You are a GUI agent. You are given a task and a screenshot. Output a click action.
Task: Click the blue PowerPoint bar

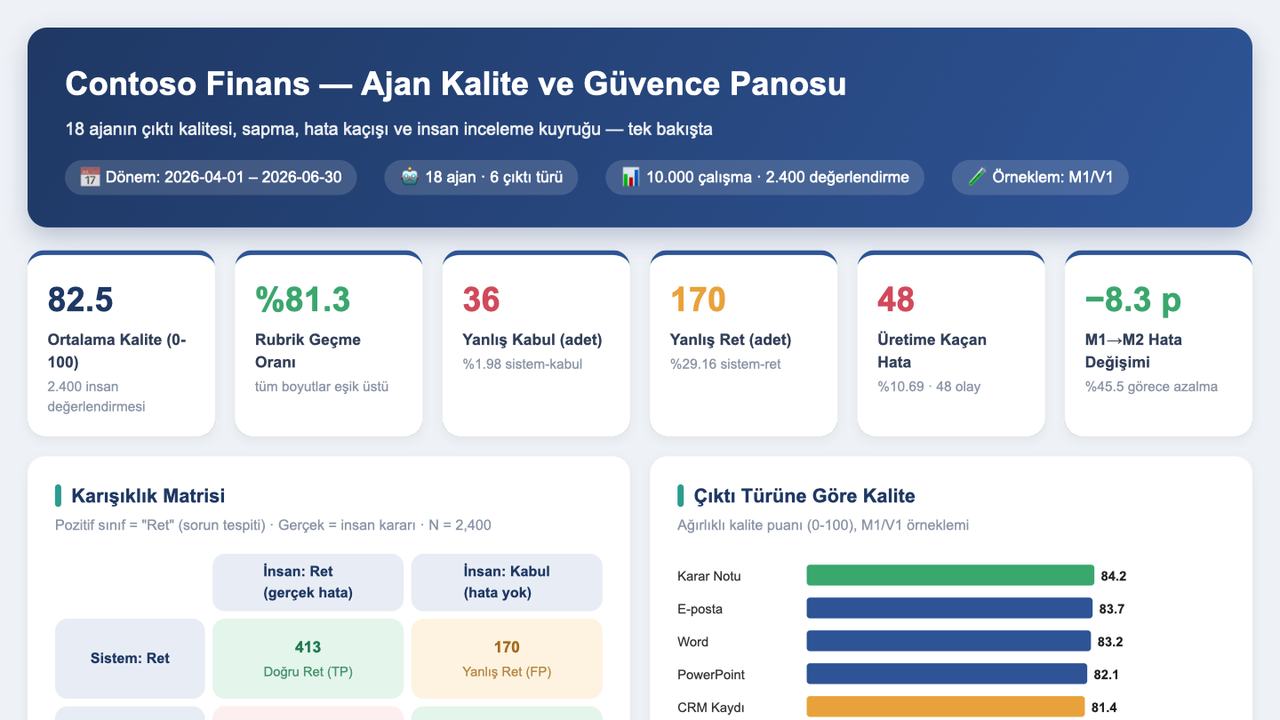click(x=947, y=674)
